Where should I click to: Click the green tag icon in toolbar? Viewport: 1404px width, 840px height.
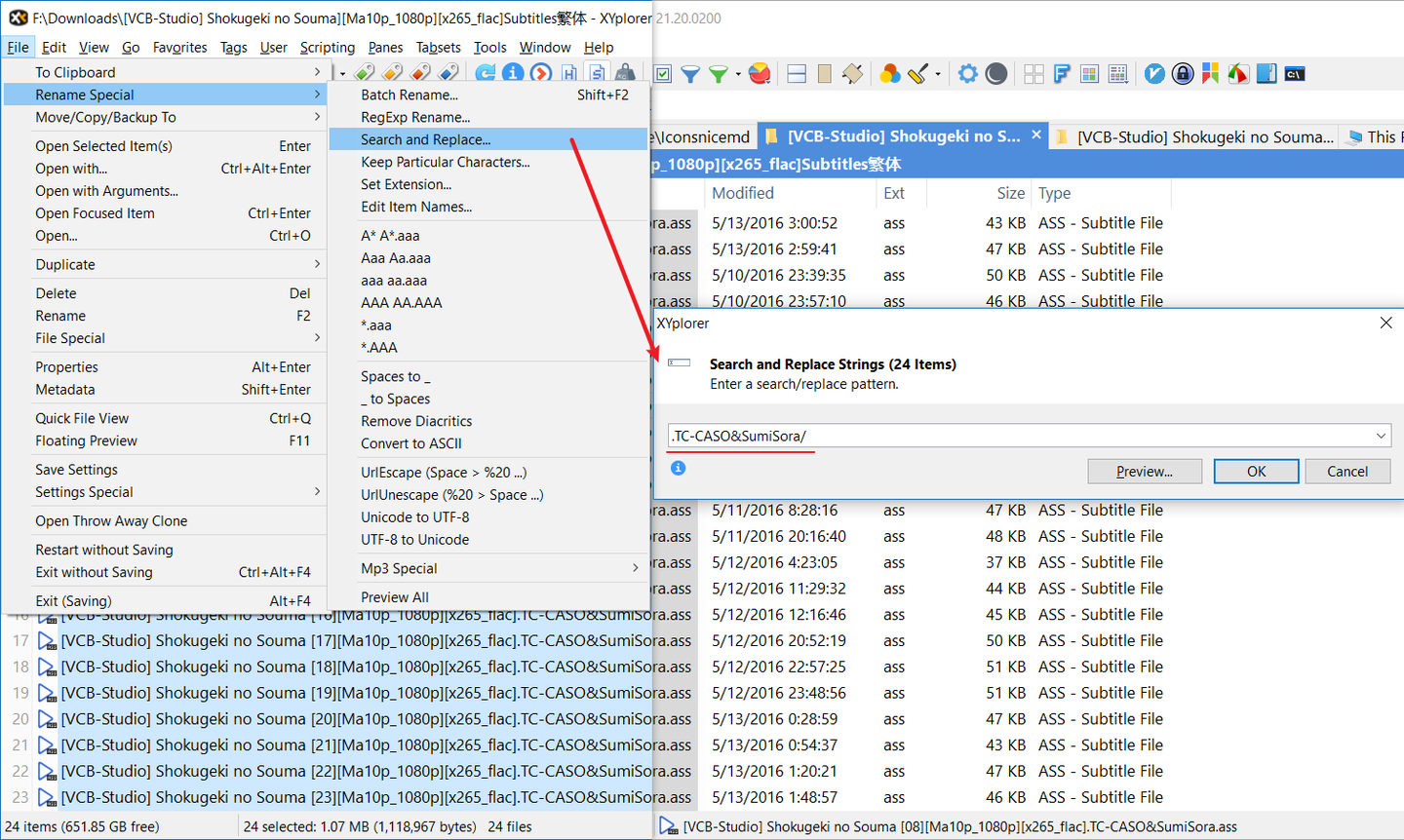point(365,73)
